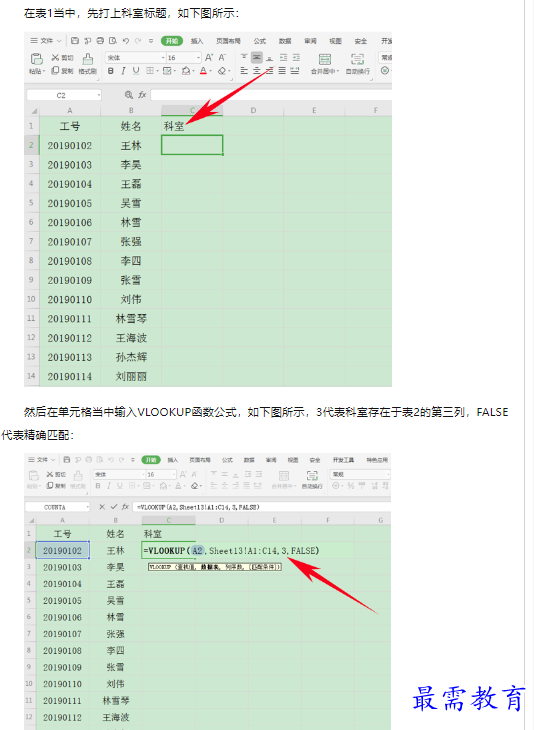
Task: Click cell 科室 in the upper spreadsheet
Action: click(x=192, y=126)
